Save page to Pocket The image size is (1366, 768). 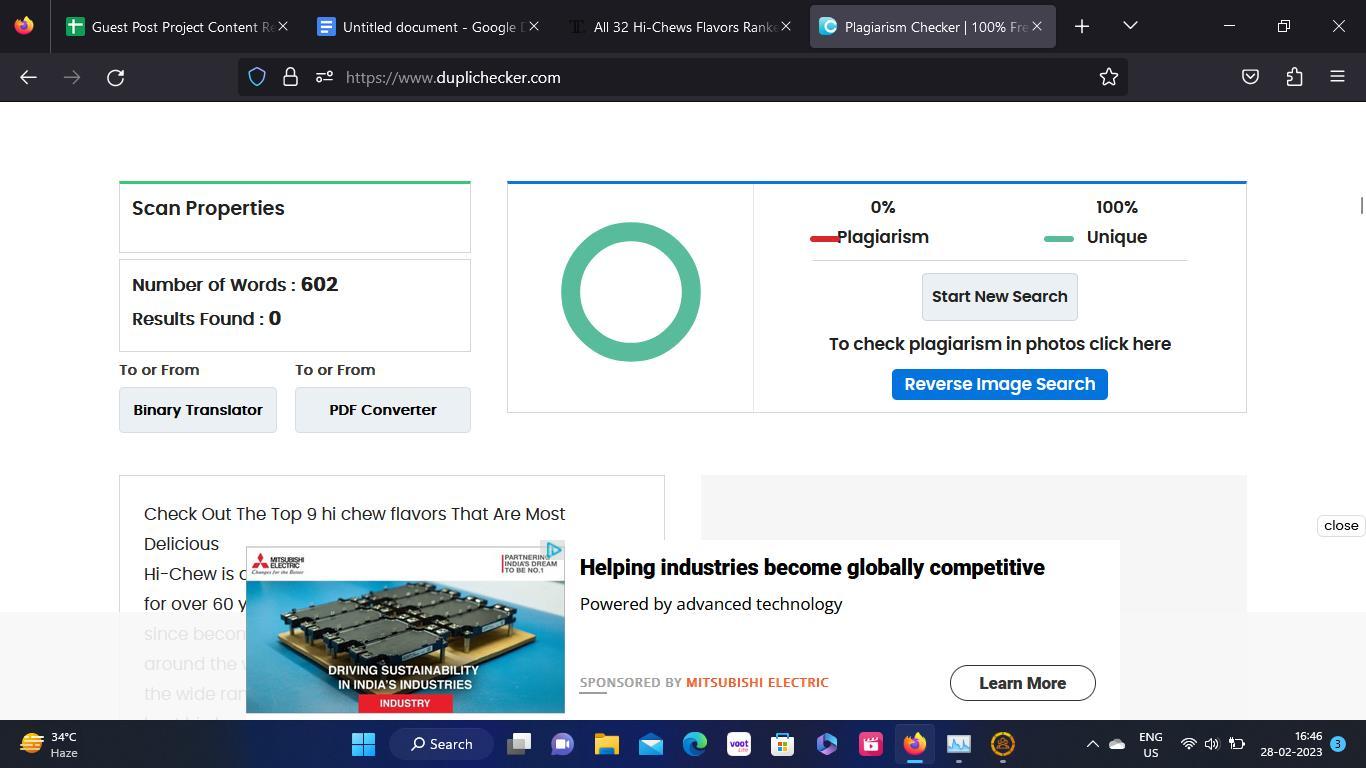click(1250, 77)
